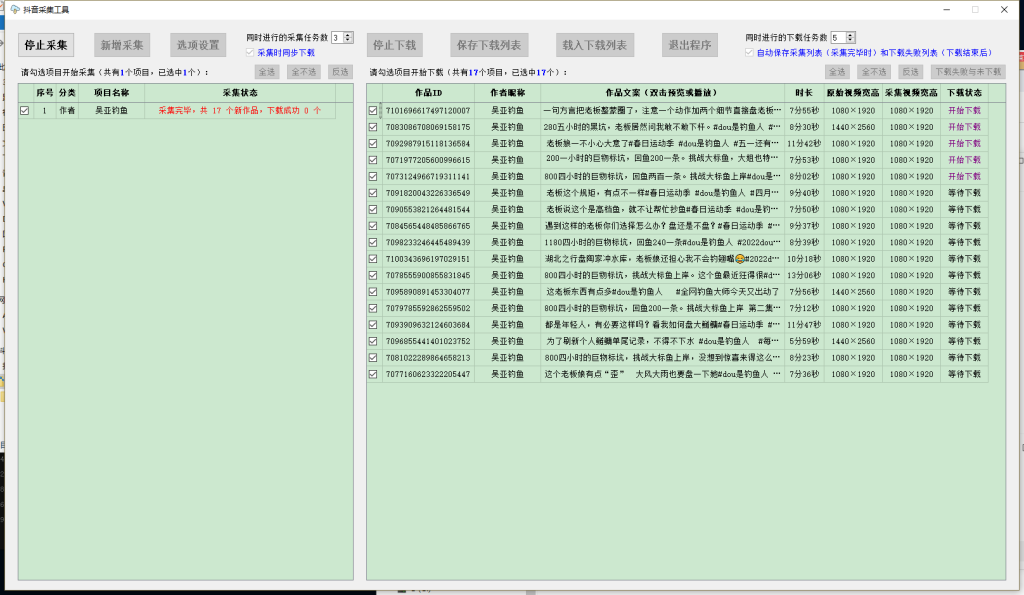Select the red 采集完毕 status text
The width and height of the screenshot is (1024, 595).
240,111
